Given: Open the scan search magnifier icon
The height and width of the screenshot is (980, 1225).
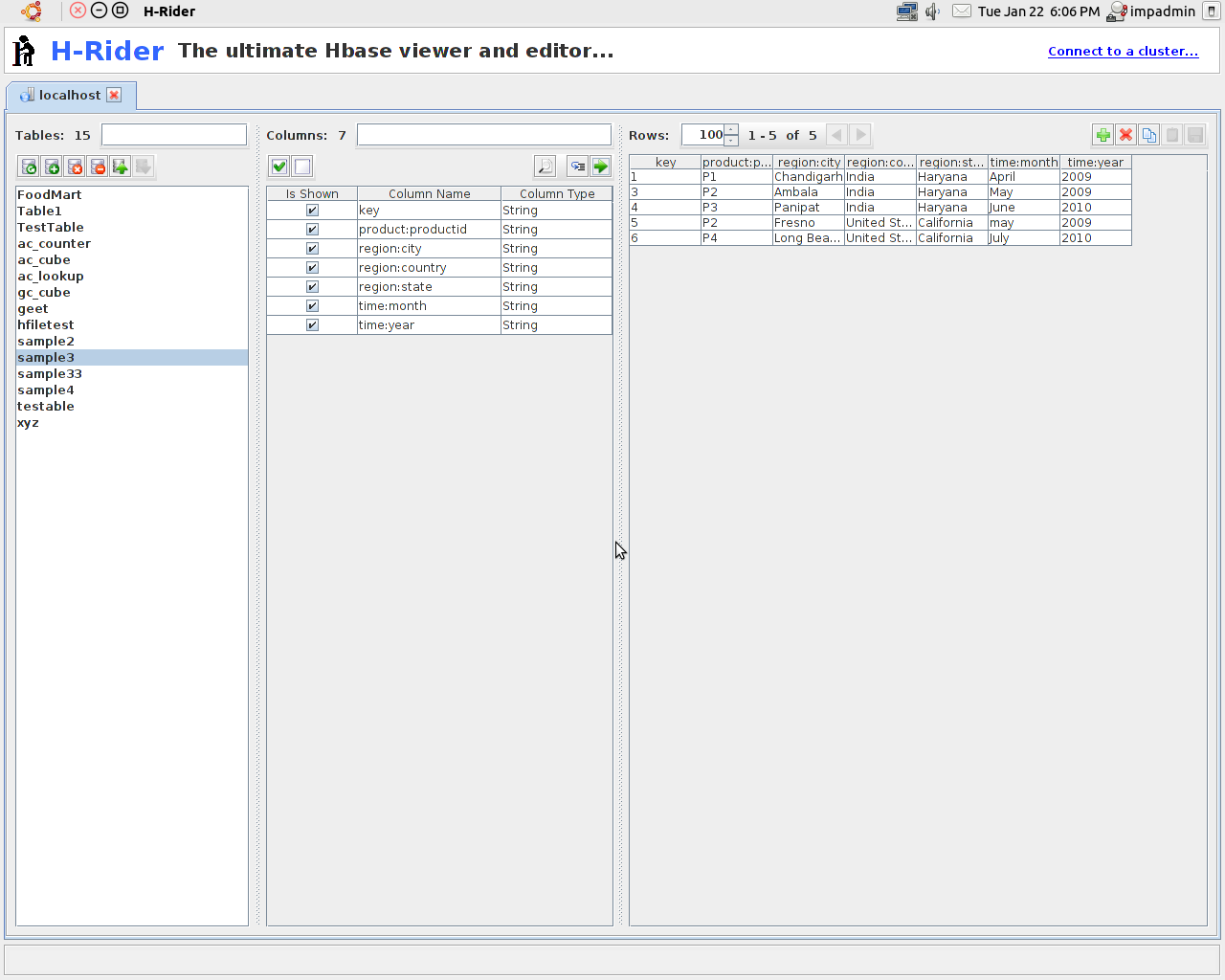Looking at the screenshot, I should (x=545, y=167).
